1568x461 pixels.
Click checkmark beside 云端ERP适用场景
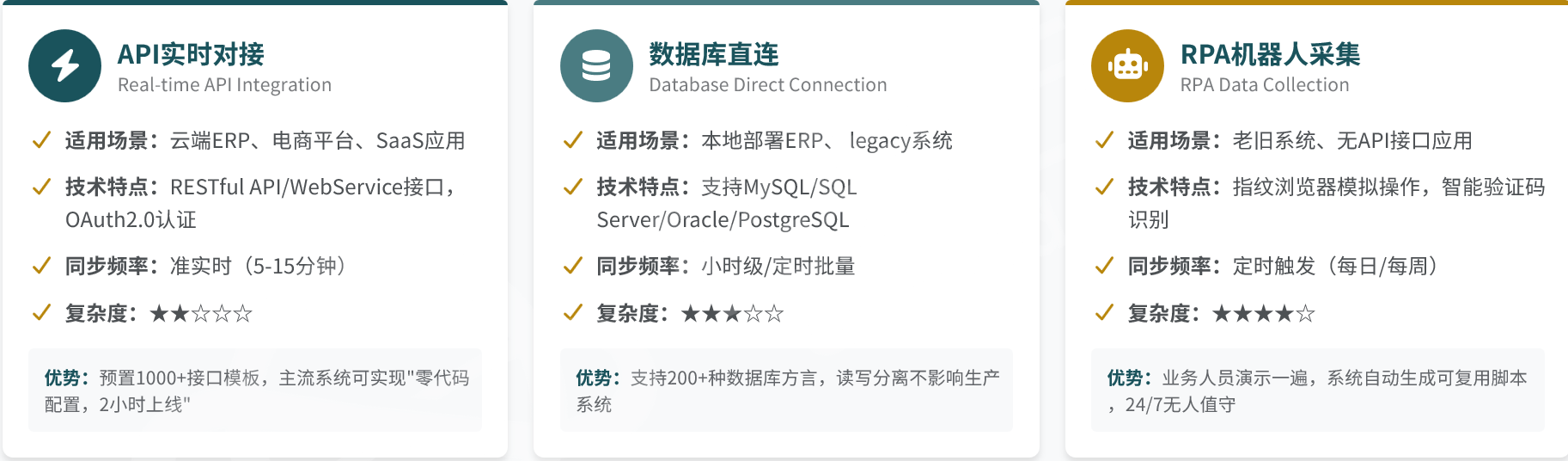[41, 140]
